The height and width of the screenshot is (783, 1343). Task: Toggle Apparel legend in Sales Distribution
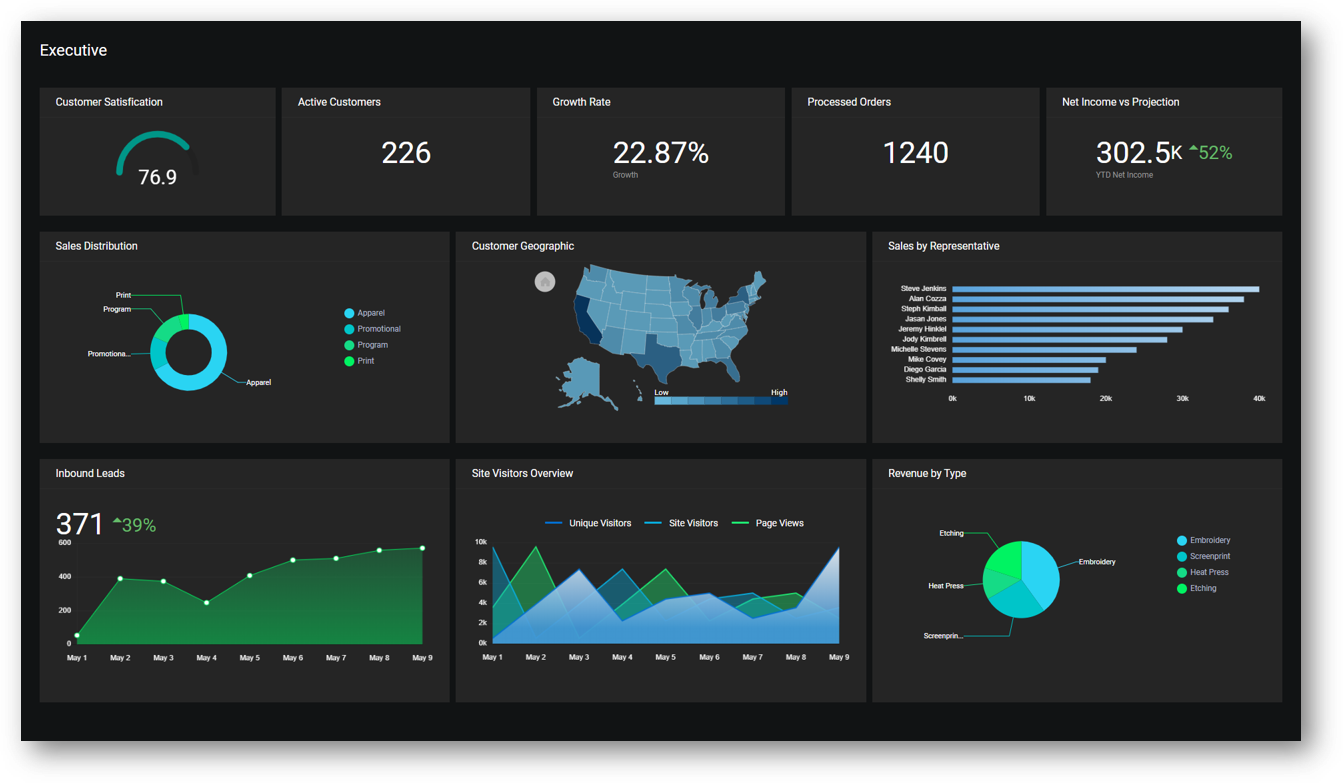[x=364, y=313]
